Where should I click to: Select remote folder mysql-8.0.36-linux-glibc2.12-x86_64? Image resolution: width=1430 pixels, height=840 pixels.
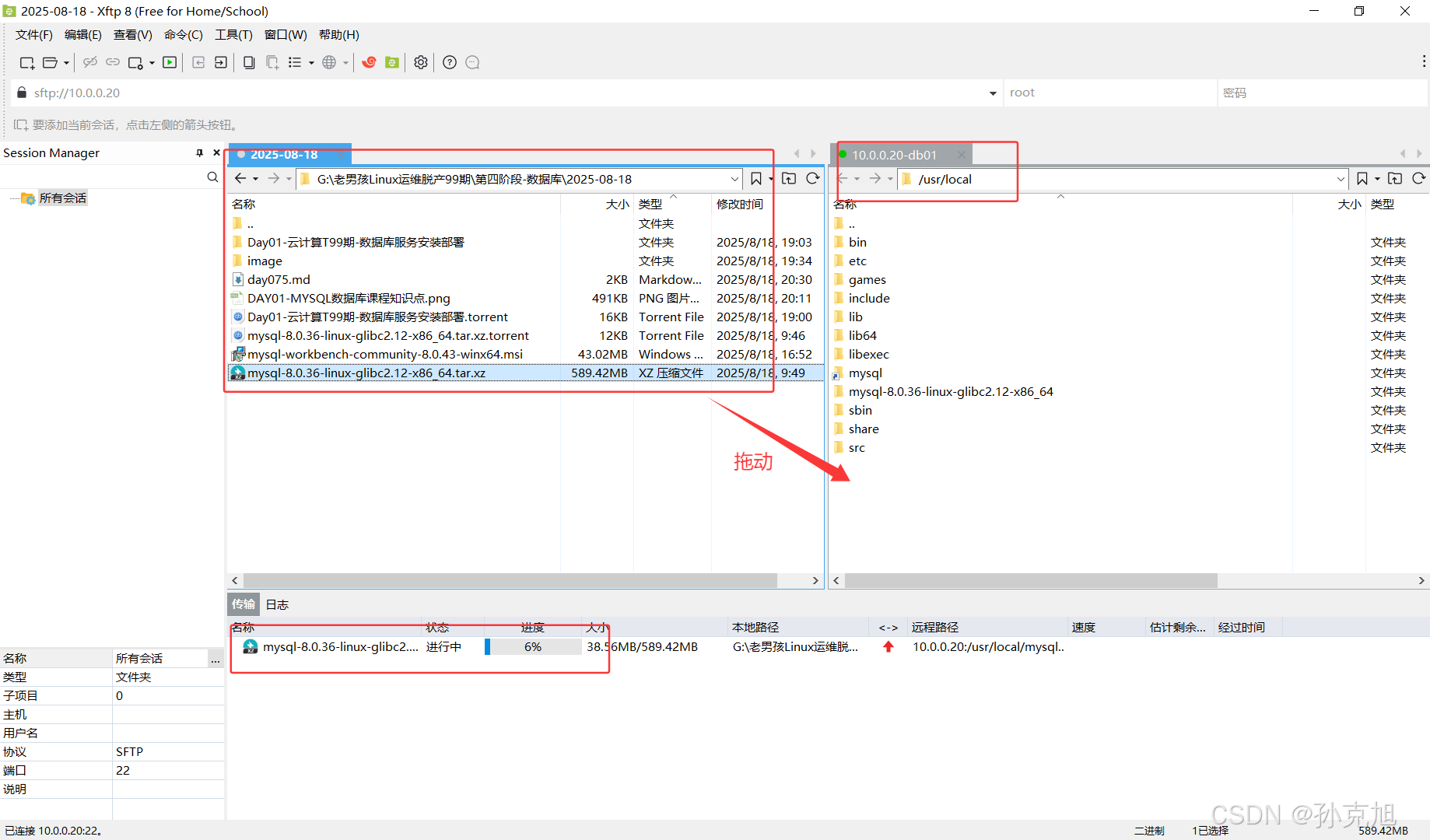pos(951,391)
